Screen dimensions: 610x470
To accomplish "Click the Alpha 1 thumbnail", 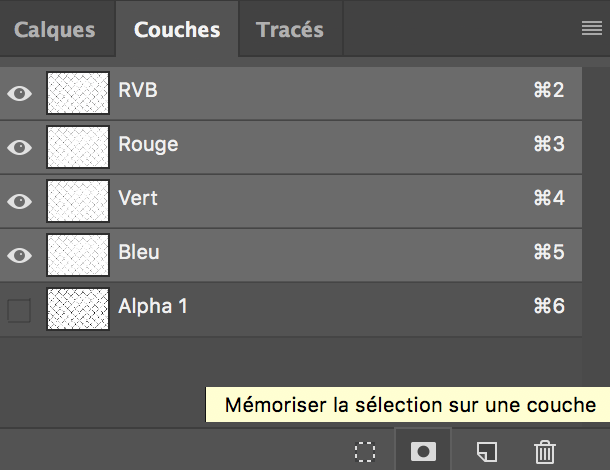I will pos(78,308).
